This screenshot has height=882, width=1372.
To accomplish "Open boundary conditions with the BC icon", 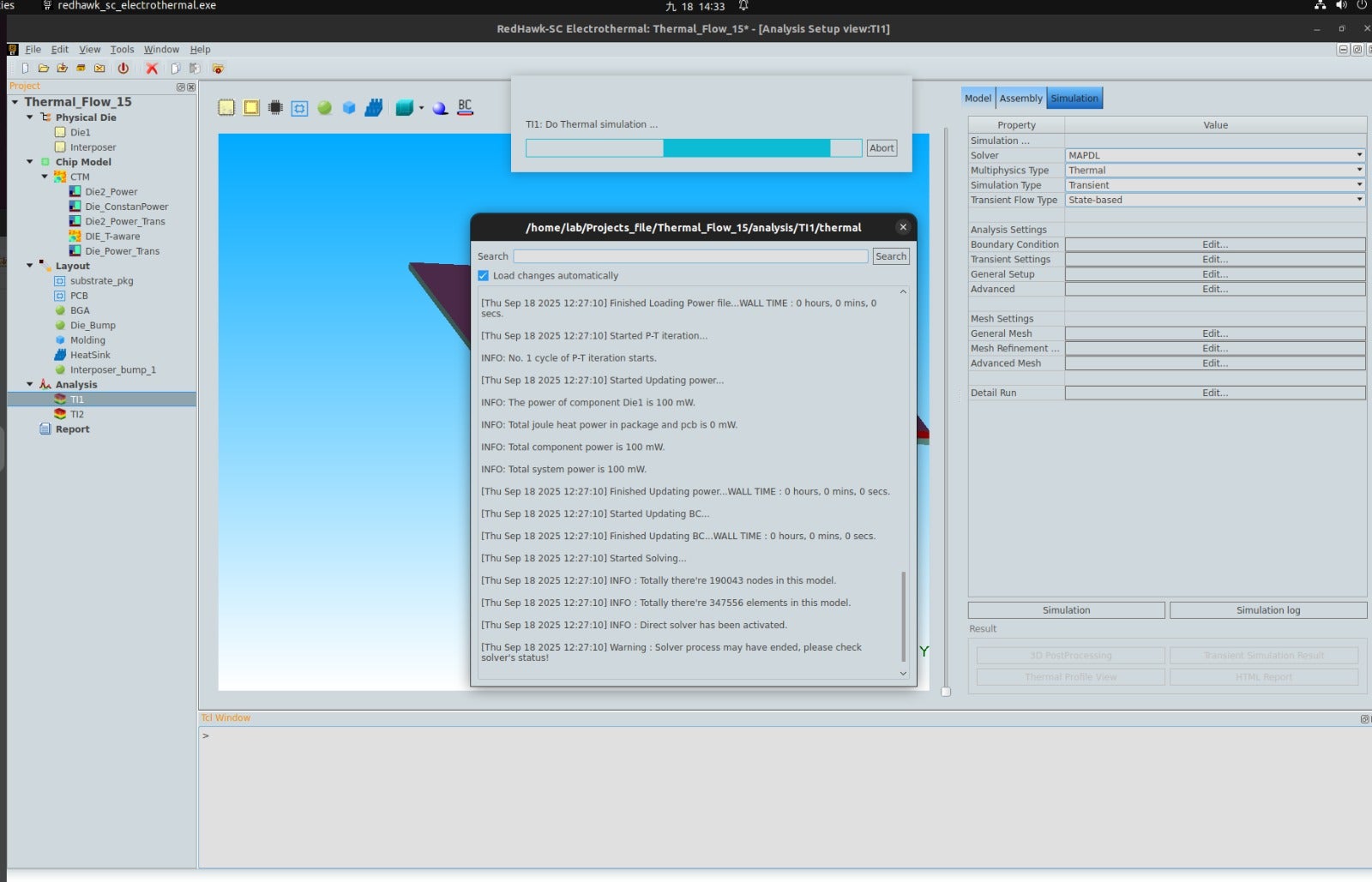I will click(x=465, y=107).
